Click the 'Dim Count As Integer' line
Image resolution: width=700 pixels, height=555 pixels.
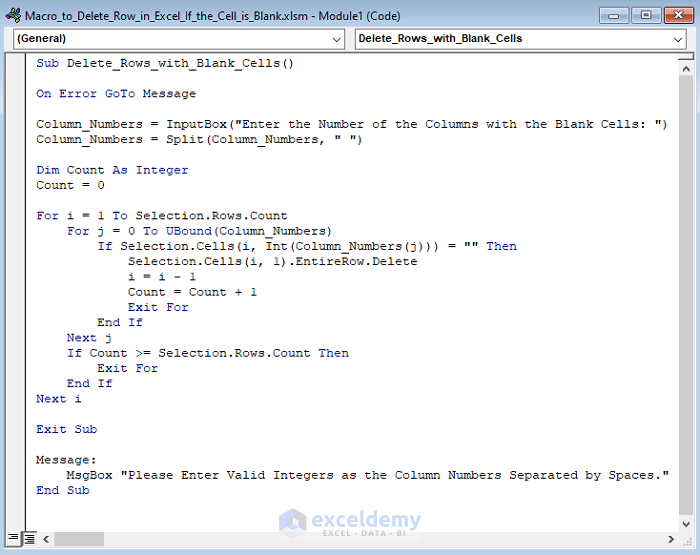click(112, 170)
